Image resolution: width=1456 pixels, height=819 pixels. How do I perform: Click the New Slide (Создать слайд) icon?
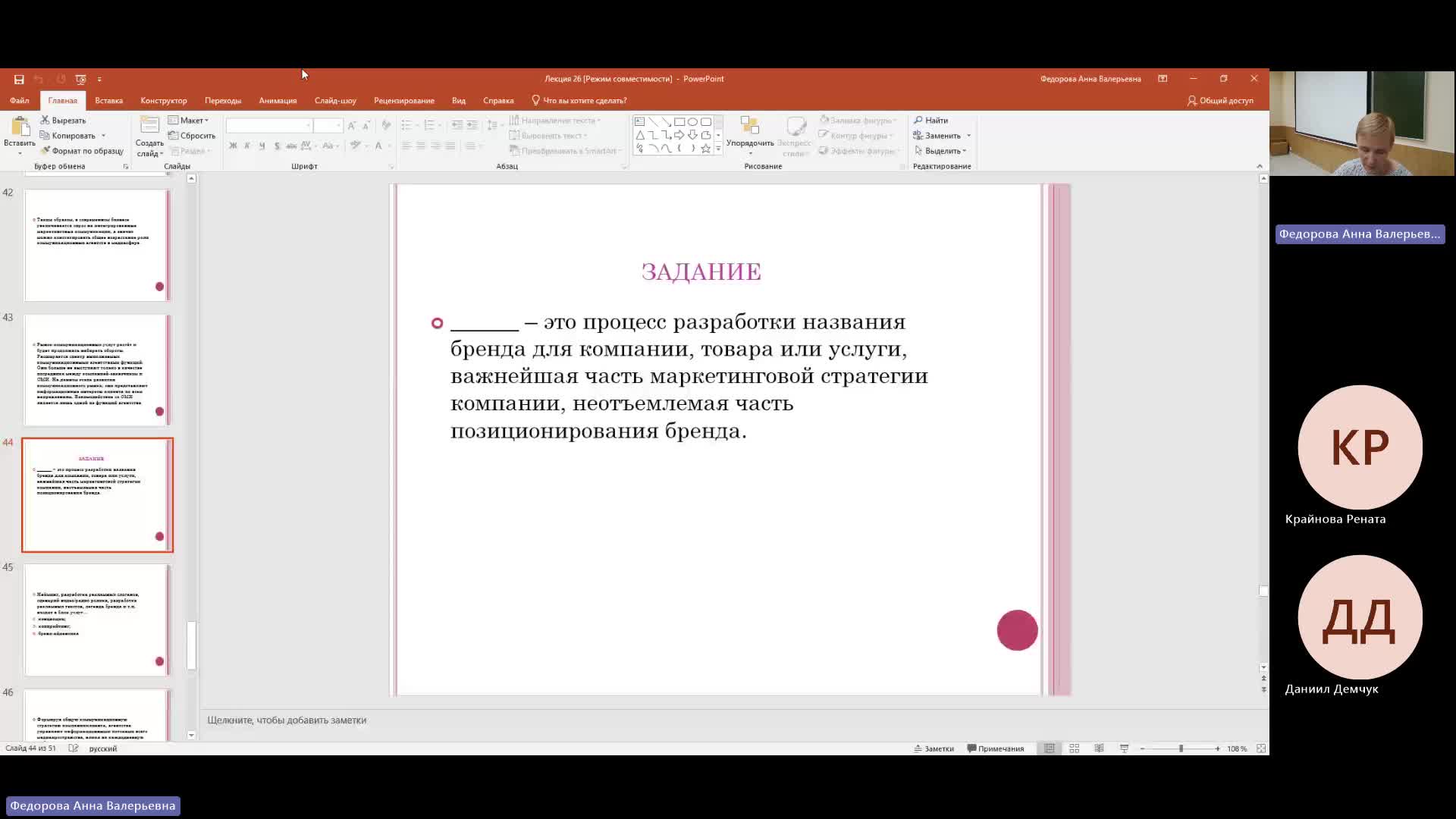(x=149, y=126)
